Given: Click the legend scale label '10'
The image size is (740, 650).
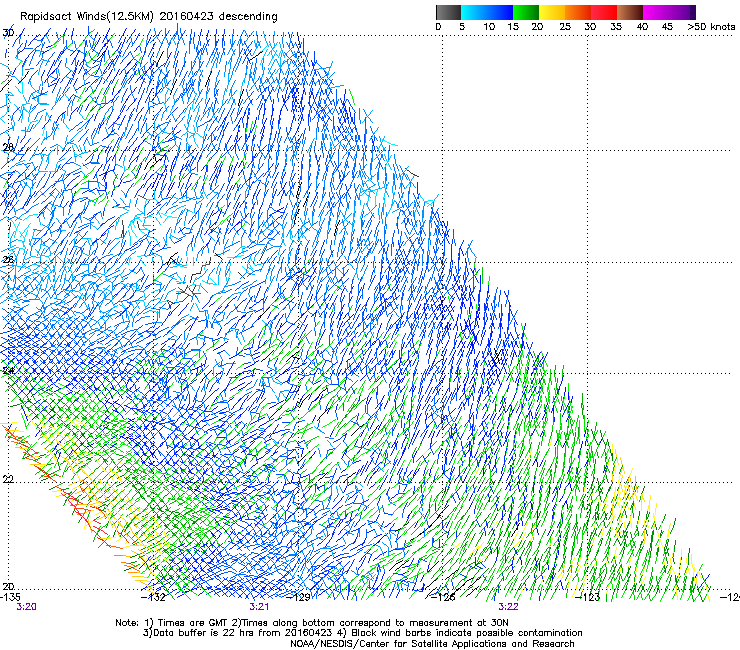Looking at the screenshot, I should pos(489,27).
